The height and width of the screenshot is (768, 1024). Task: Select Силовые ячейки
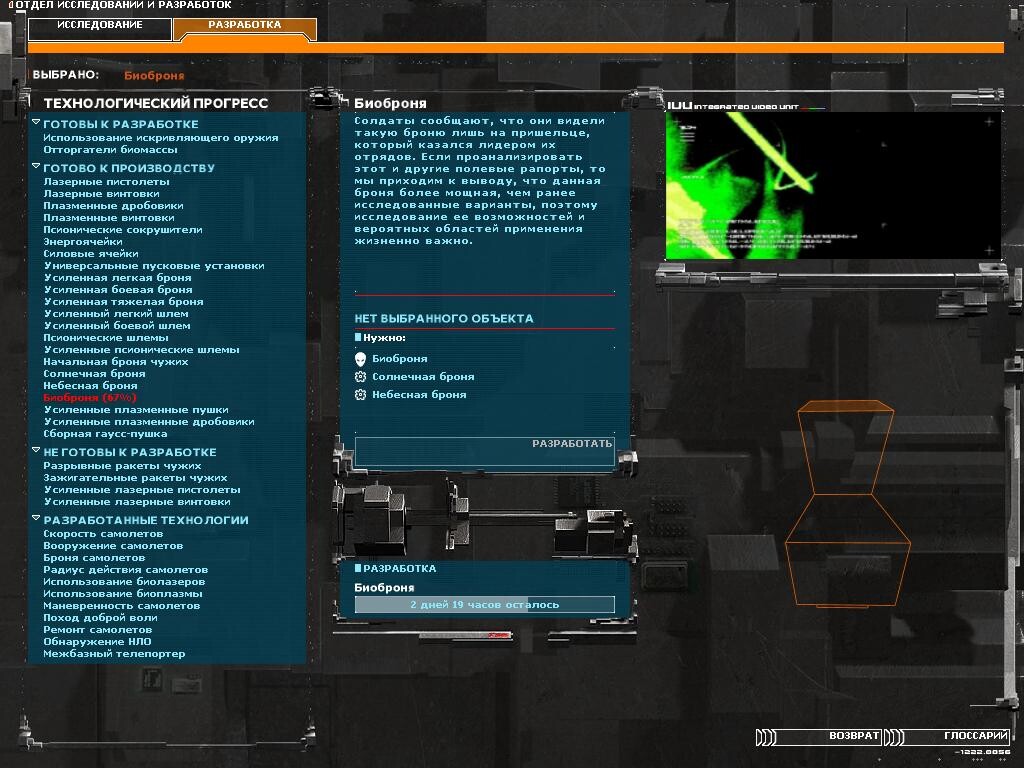pyautogui.click(x=91, y=254)
